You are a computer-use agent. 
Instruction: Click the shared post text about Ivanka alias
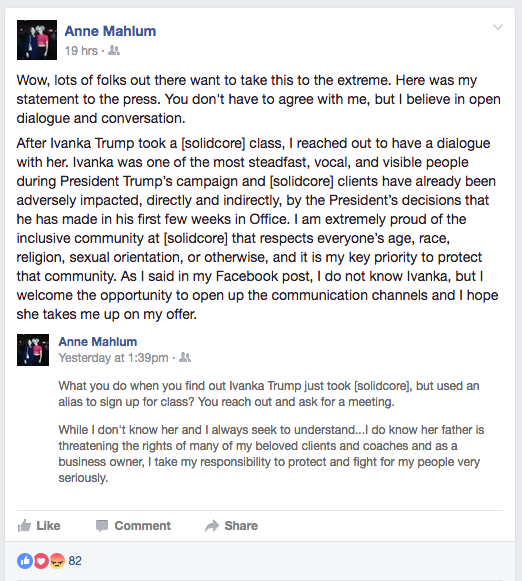pyautogui.click(x=269, y=394)
